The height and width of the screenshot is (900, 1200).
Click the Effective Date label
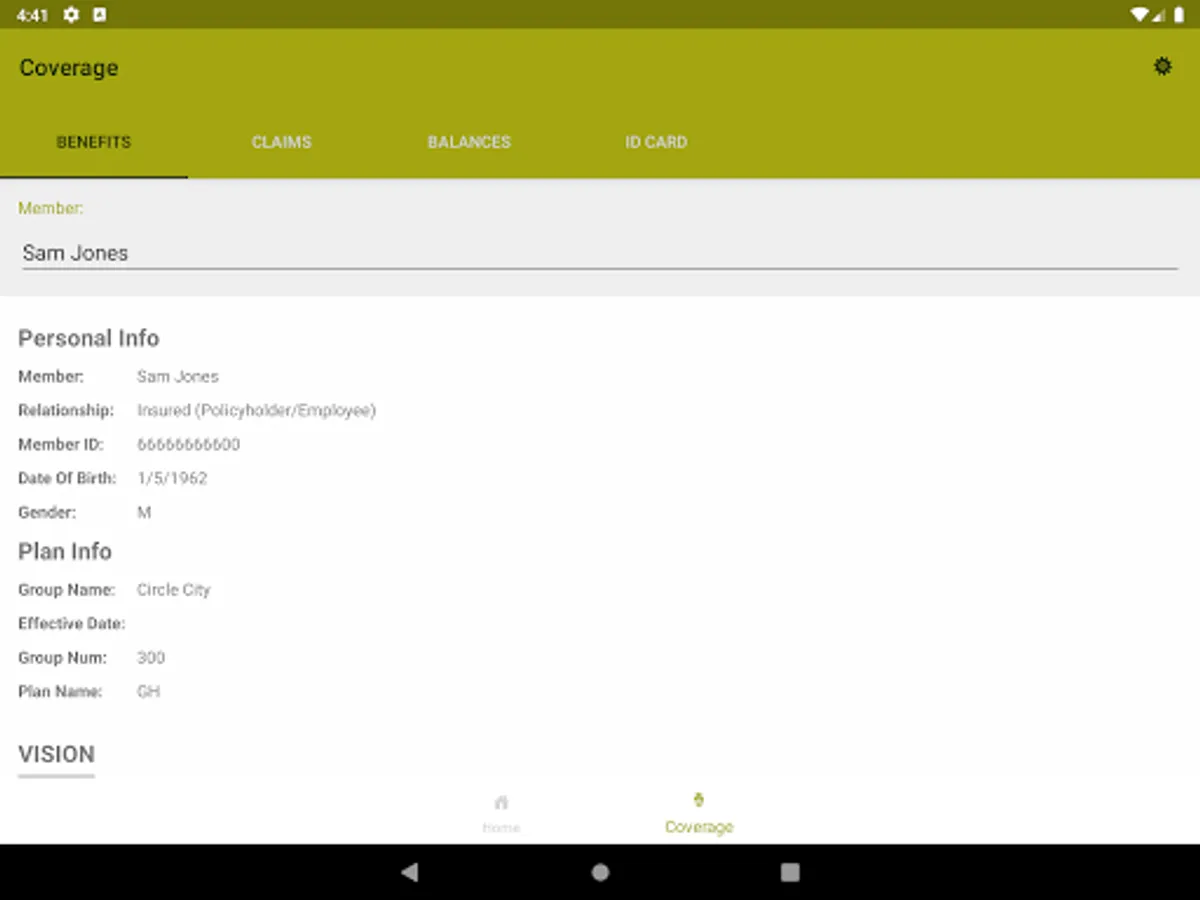tap(72, 623)
